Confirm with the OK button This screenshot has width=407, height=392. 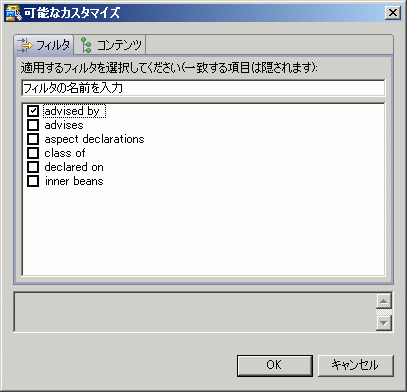[275, 365]
